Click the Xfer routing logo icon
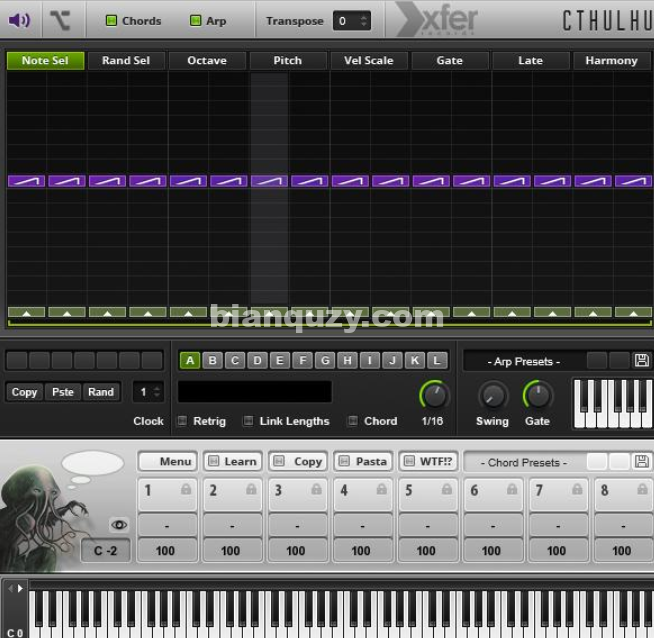654x638 pixels. click(x=60, y=20)
